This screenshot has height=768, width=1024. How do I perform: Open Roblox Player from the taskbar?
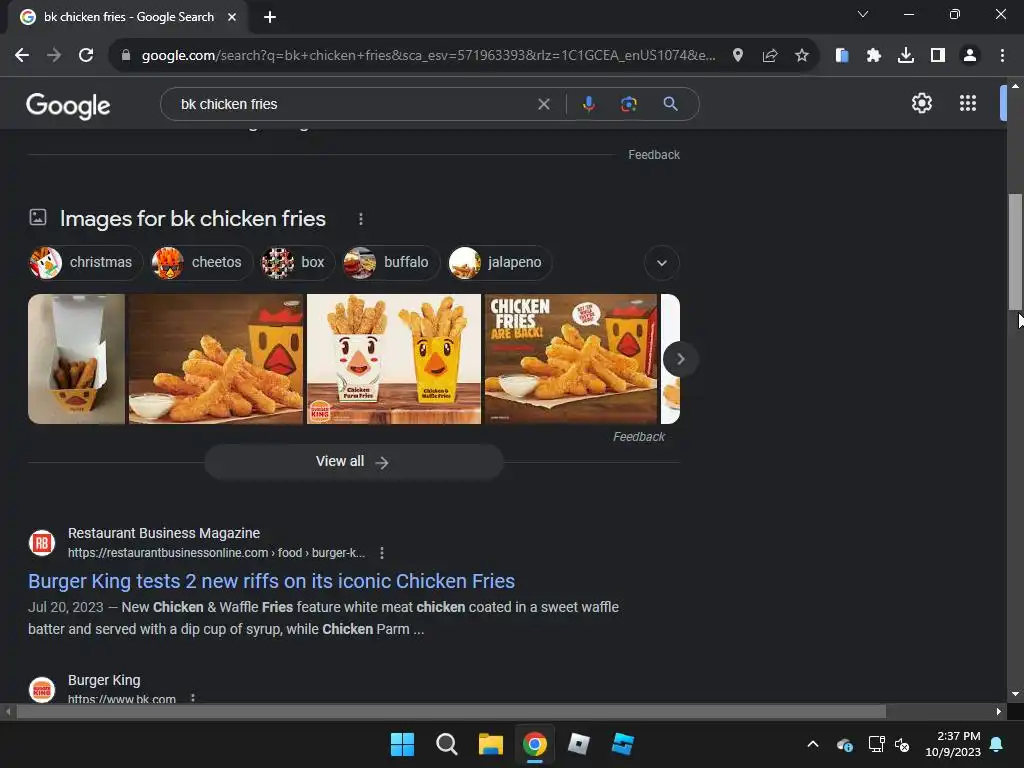579,744
